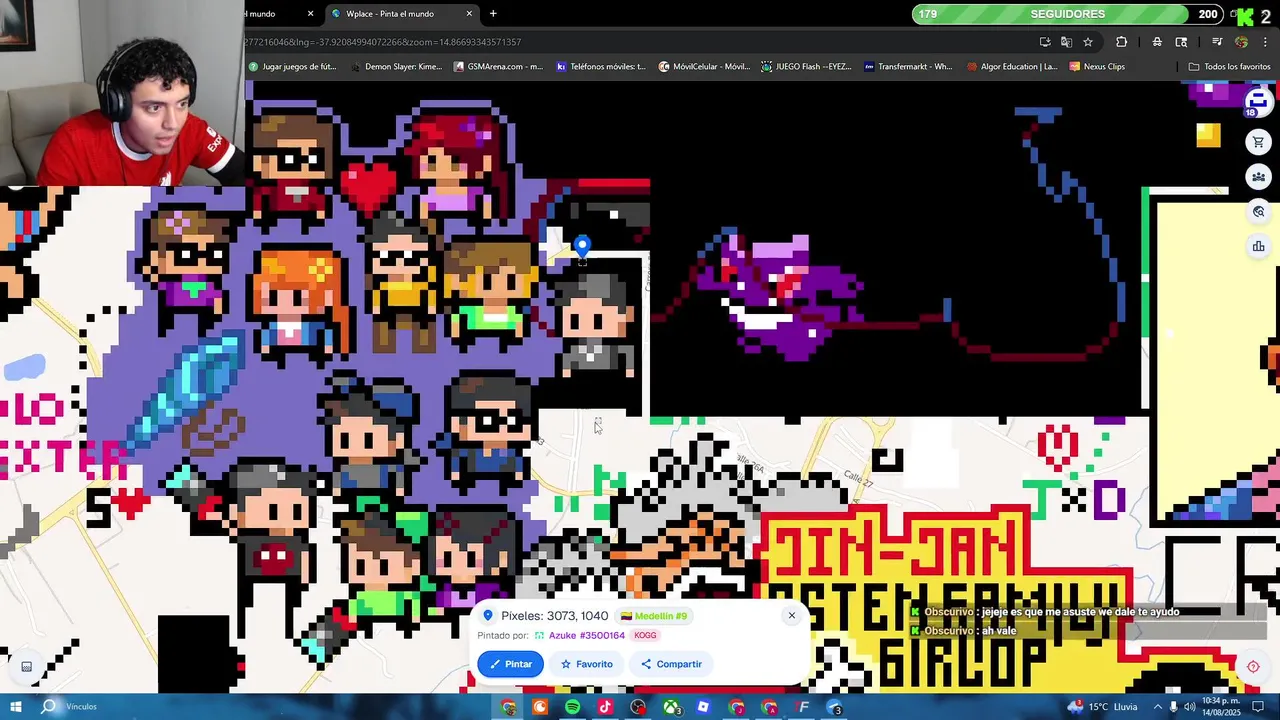The height and width of the screenshot is (720, 1280).
Task: Open the Algor Education bookmark
Action: click(1011, 67)
